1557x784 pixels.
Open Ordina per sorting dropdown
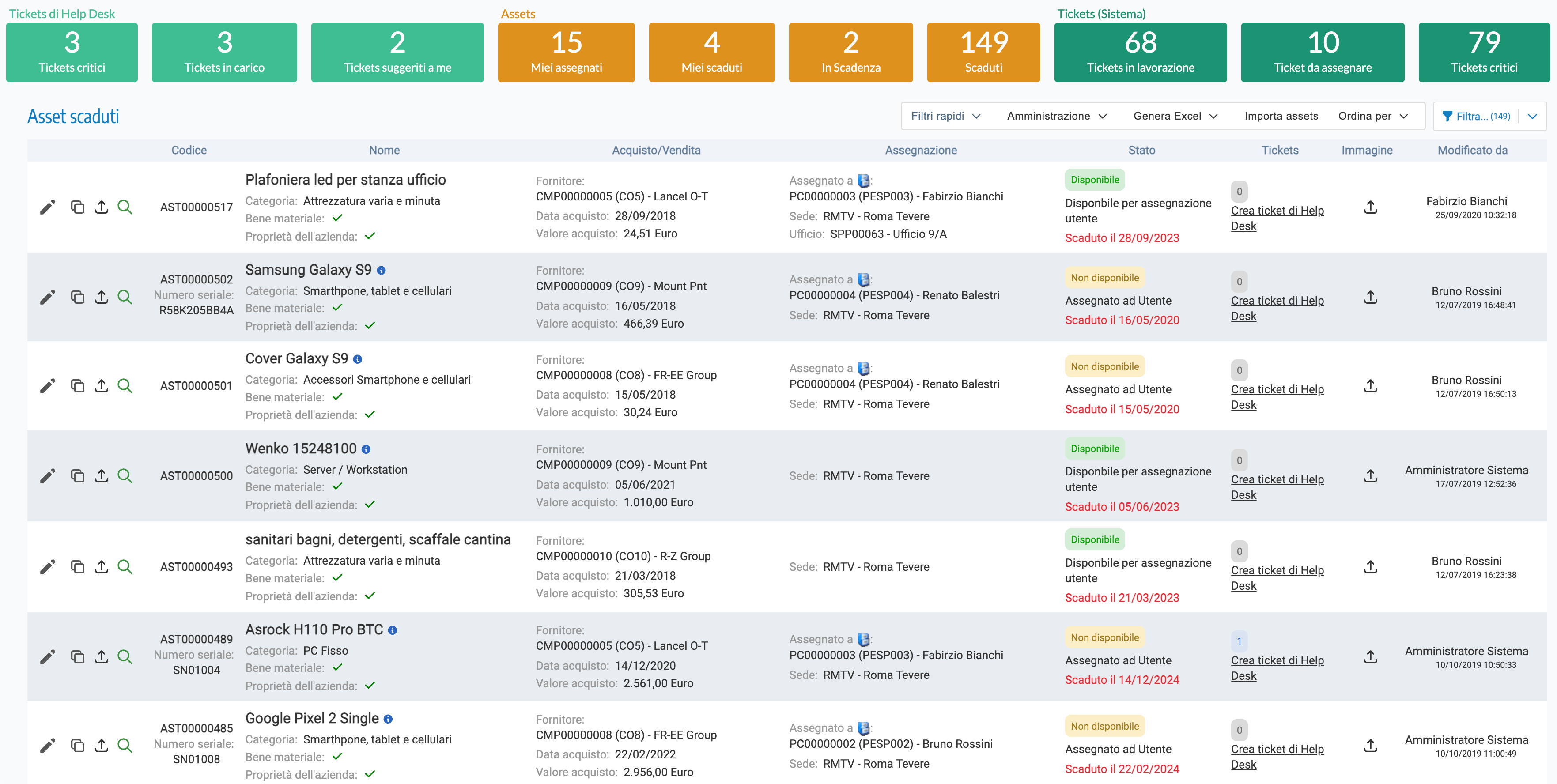click(x=1372, y=116)
